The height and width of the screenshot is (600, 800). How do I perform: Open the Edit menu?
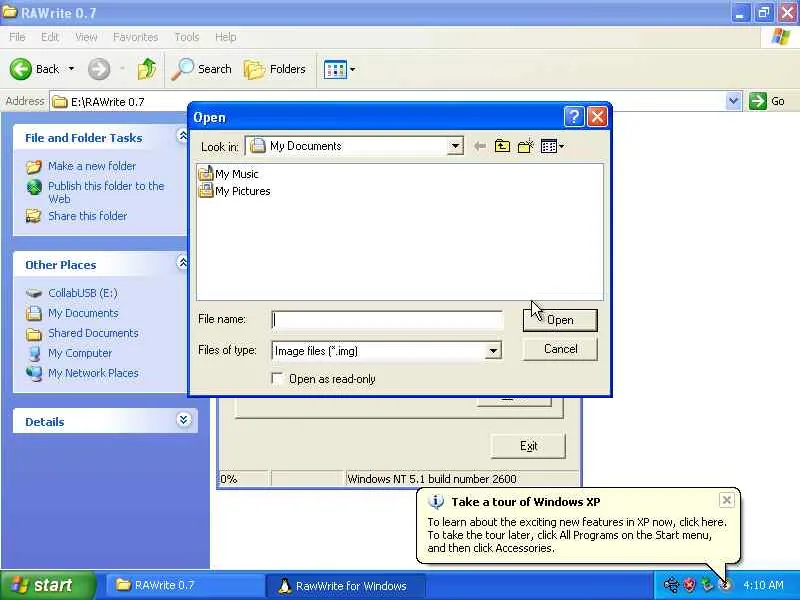(x=49, y=37)
